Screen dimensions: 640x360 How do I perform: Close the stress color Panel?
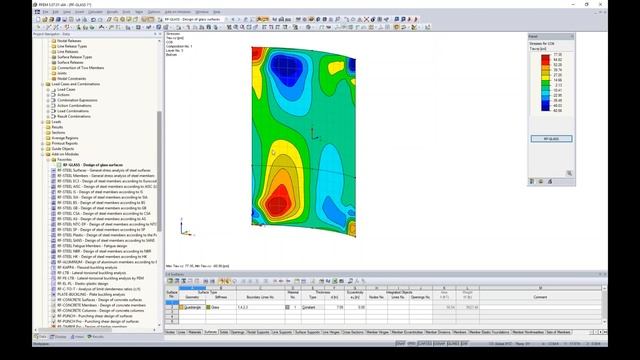(572, 36)
